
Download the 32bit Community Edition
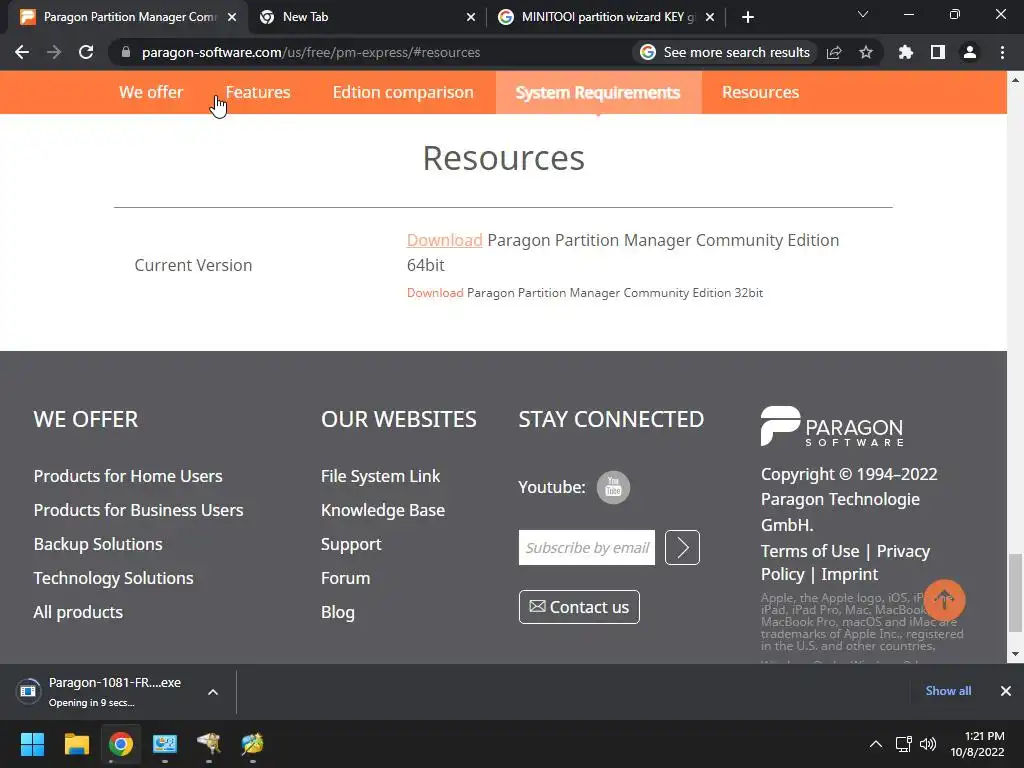tap(435, 293)
